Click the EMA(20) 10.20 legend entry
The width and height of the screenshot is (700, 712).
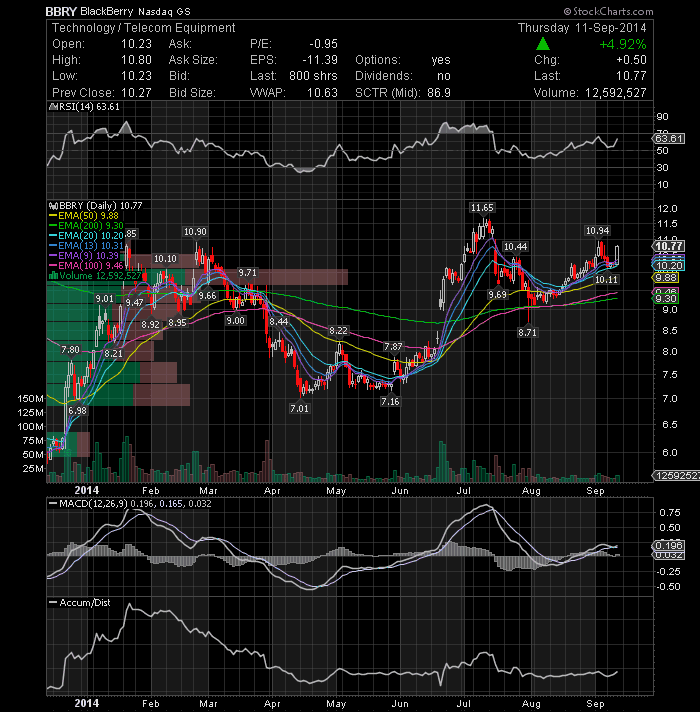tap(86, 236)
